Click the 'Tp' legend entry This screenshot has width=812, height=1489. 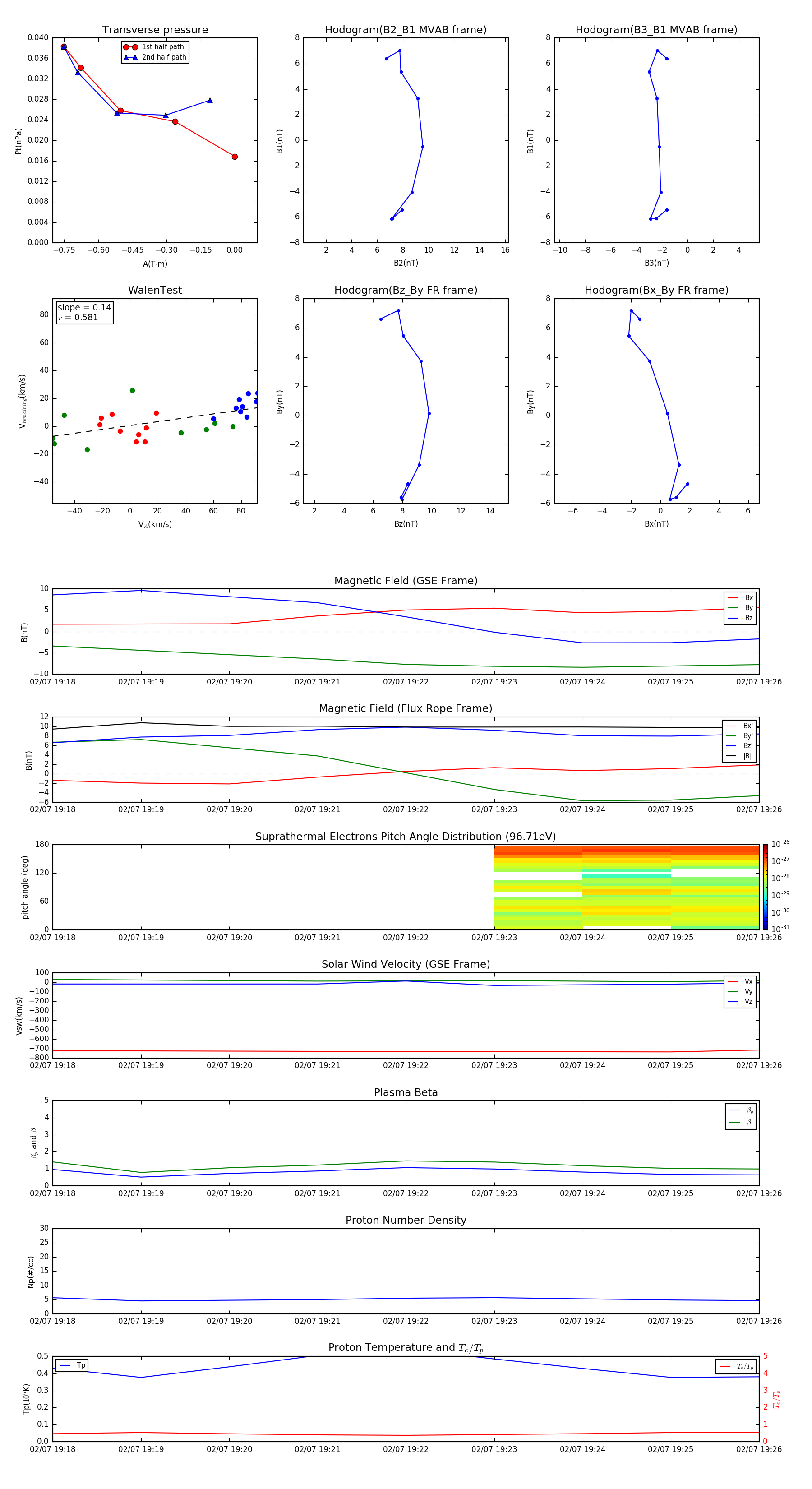[x=72, y=1365]
